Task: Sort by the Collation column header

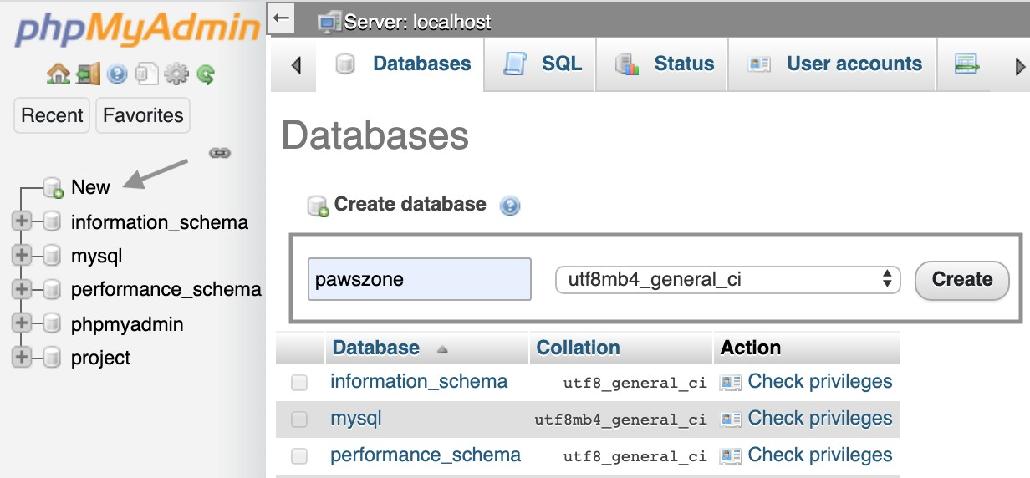Action: click(578, 347)
